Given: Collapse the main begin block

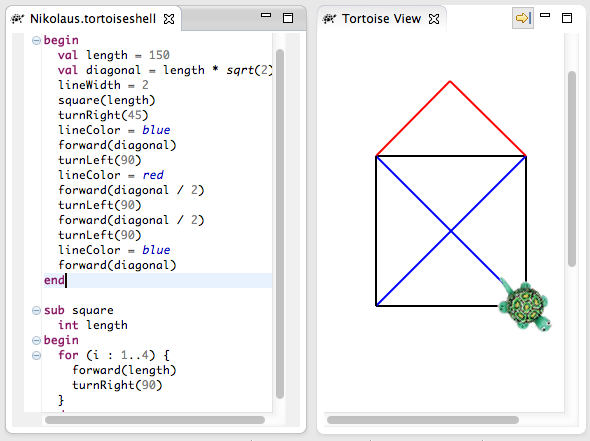Looking at the screenshot, I should coord(36,40).
